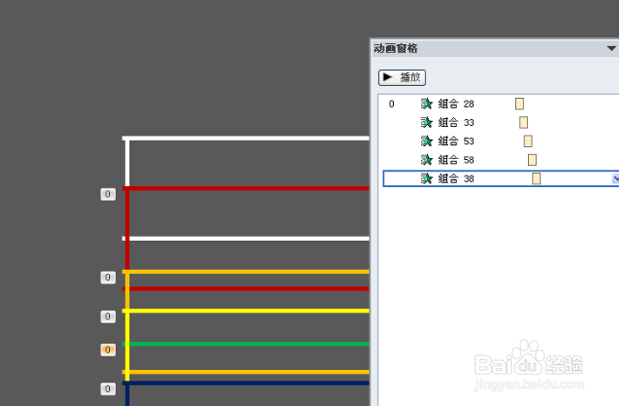Click the 播放 play button
The image size is (619, 406).
[402, 77]
